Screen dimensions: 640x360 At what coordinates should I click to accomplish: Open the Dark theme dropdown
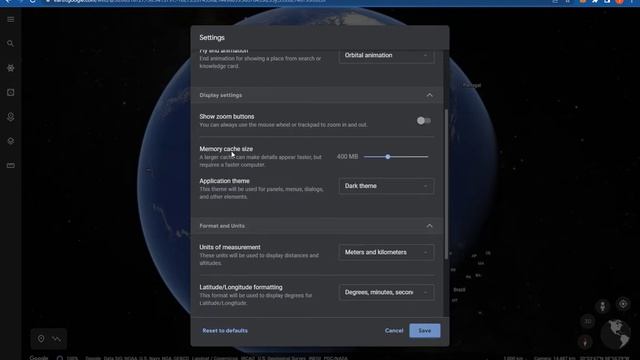pyautogui.click(x=386, y=186)
